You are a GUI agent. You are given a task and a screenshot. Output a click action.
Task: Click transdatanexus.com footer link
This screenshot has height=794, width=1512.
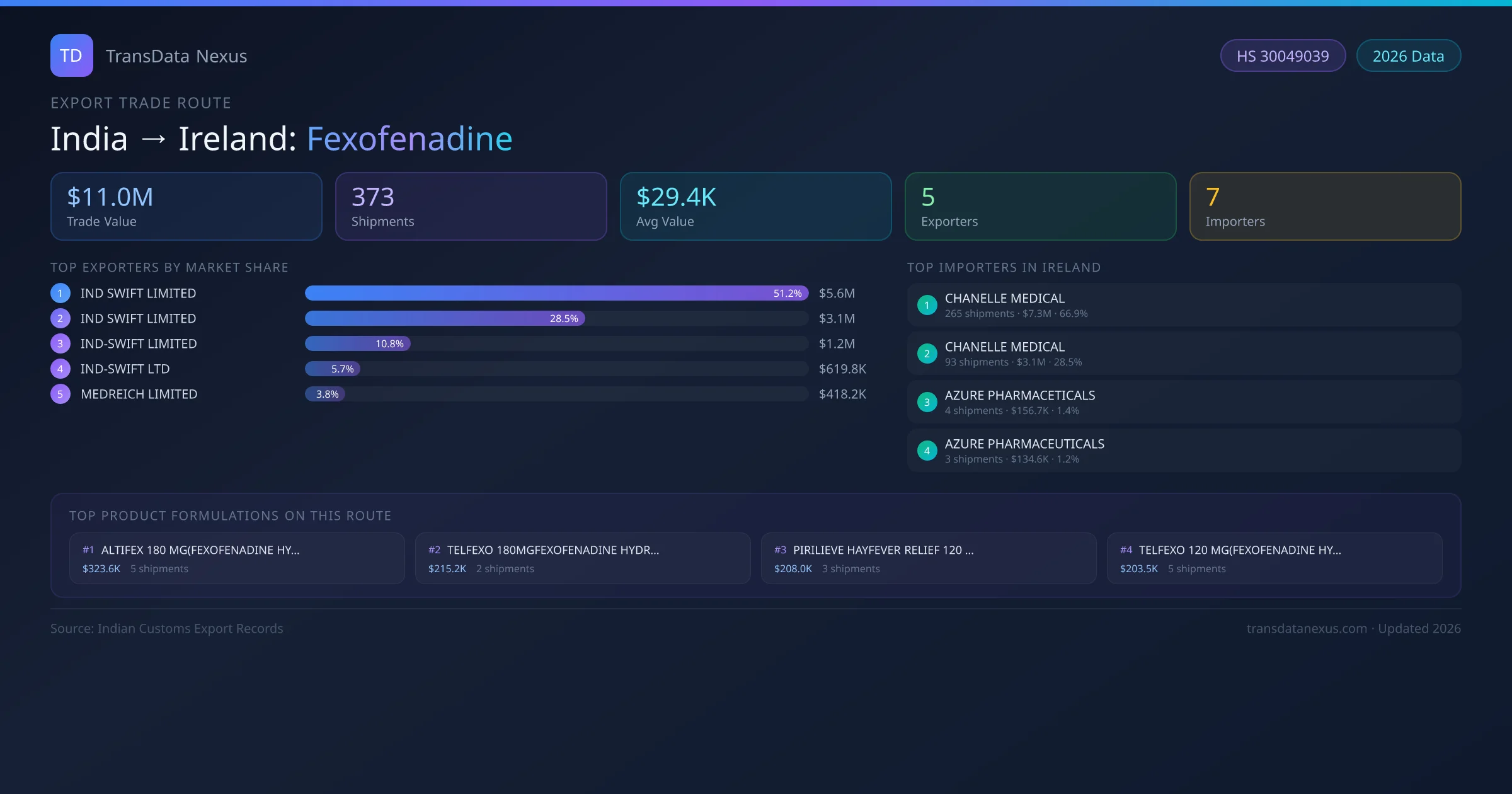(1307, 628)
